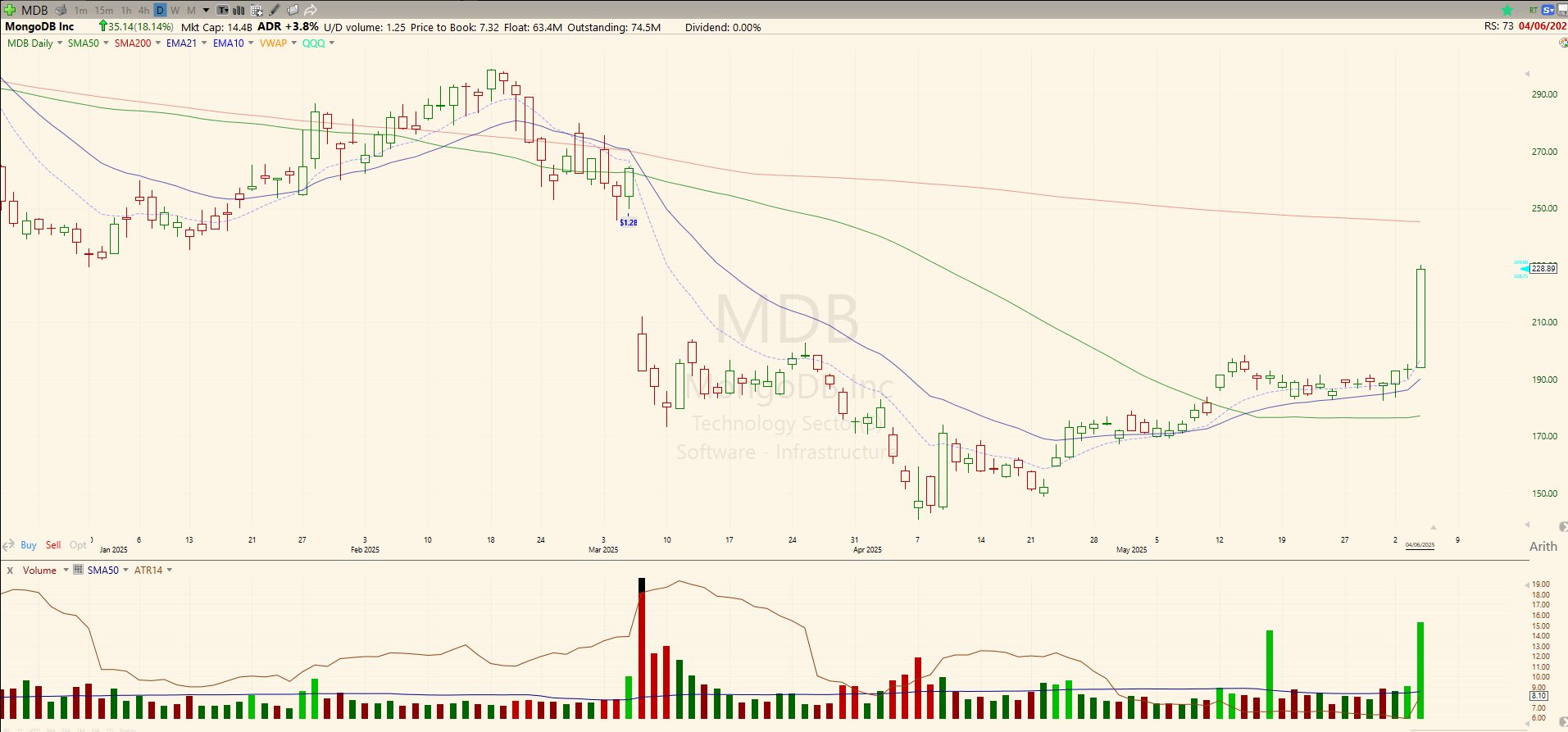Screen dimensions: 1568x732
Task: Switch to the M monthly timeframe
Action: tap(191, 10)
